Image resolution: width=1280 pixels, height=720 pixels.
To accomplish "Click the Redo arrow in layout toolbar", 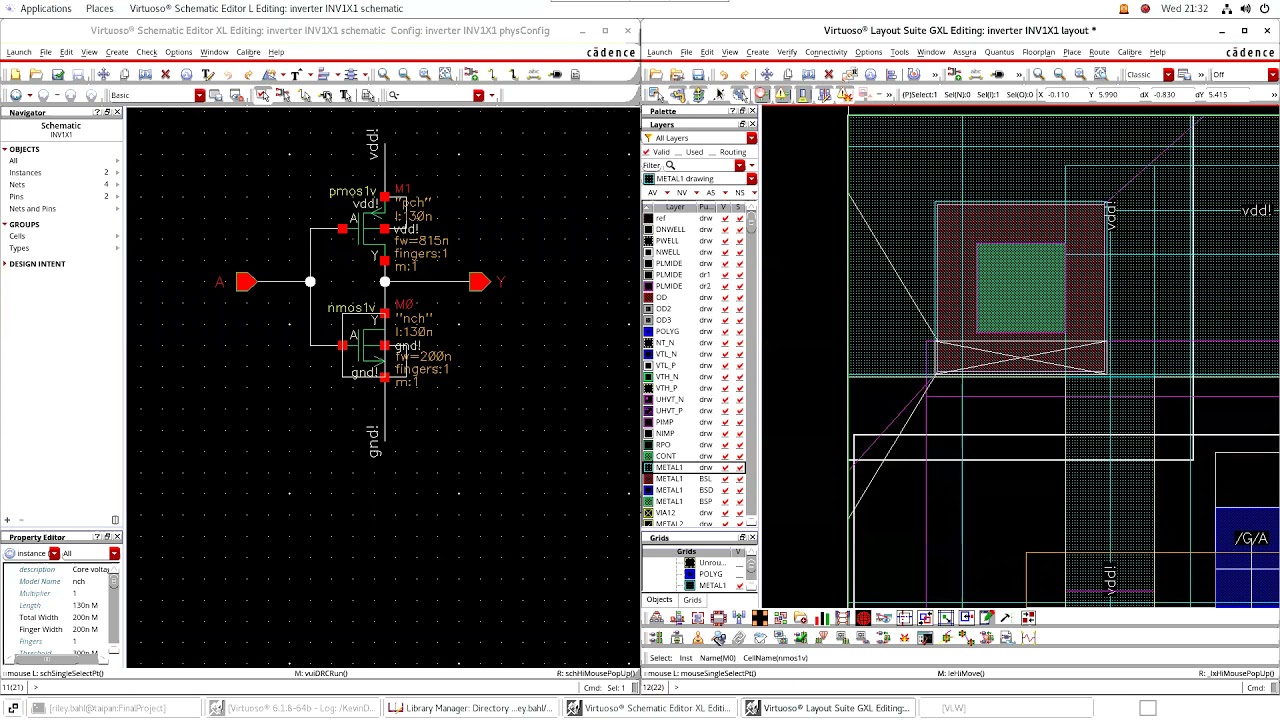I will point(745,74).
